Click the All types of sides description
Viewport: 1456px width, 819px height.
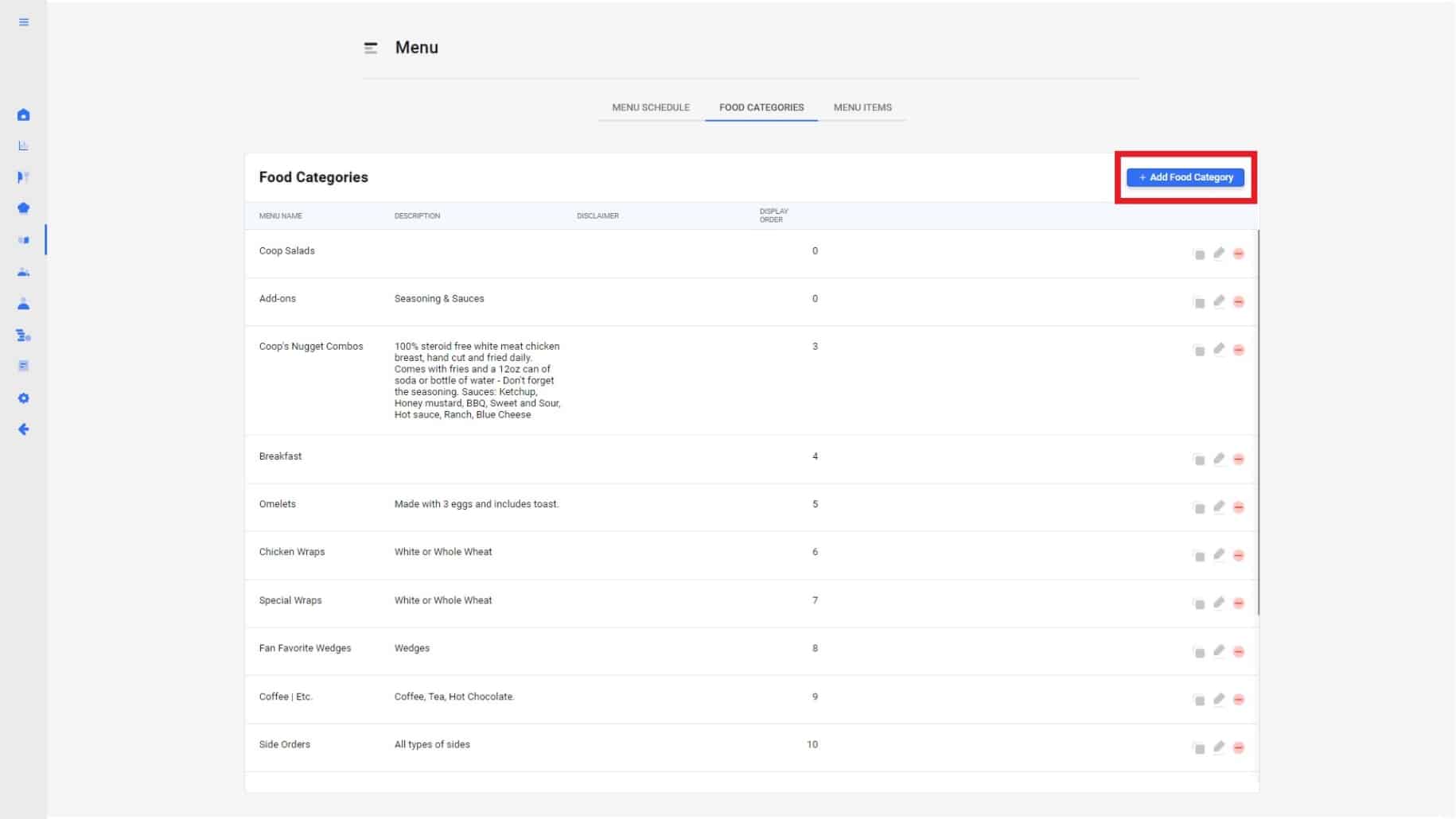click(x=432, y=745)
